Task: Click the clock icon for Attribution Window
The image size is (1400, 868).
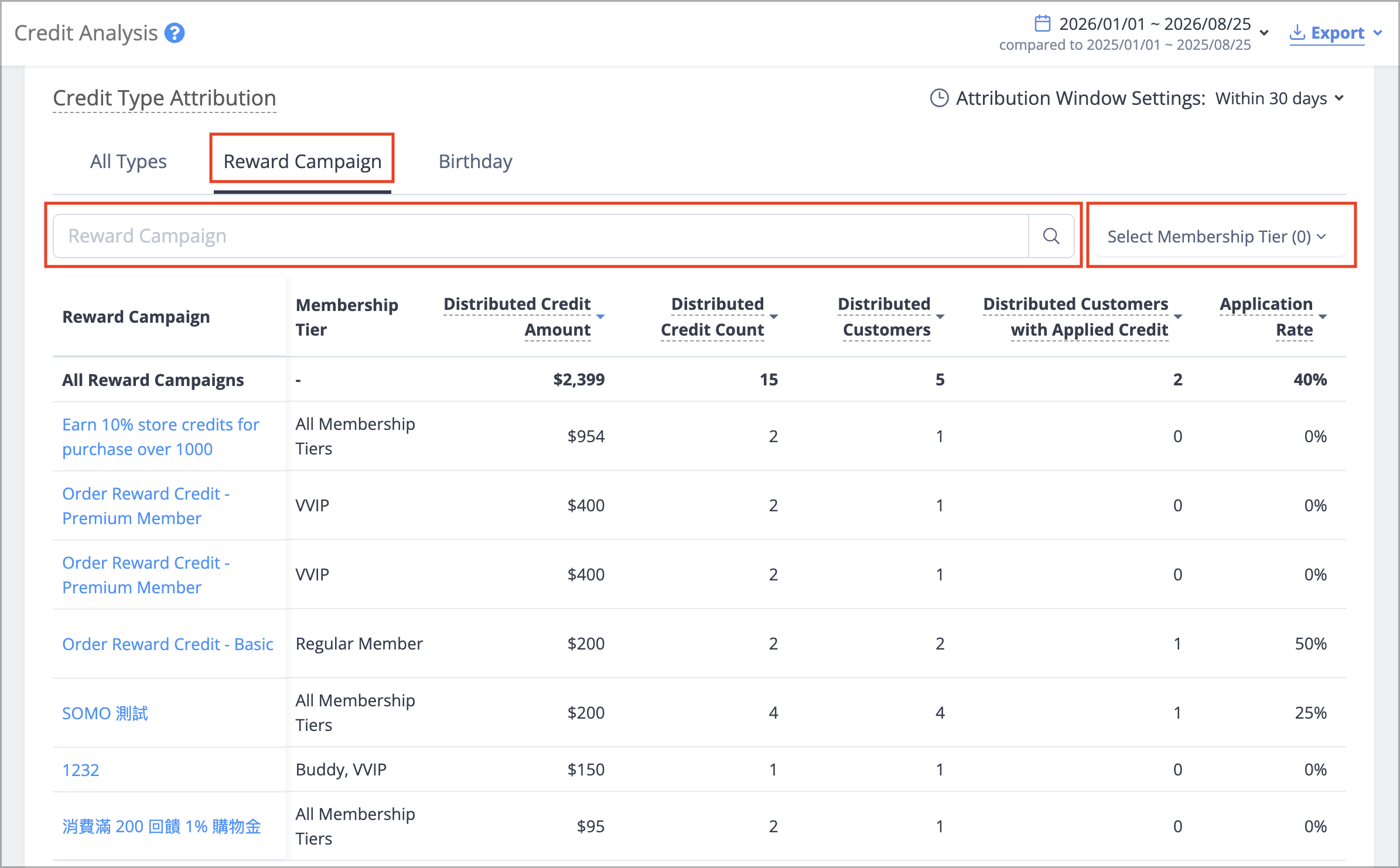Action: (939, 98)
